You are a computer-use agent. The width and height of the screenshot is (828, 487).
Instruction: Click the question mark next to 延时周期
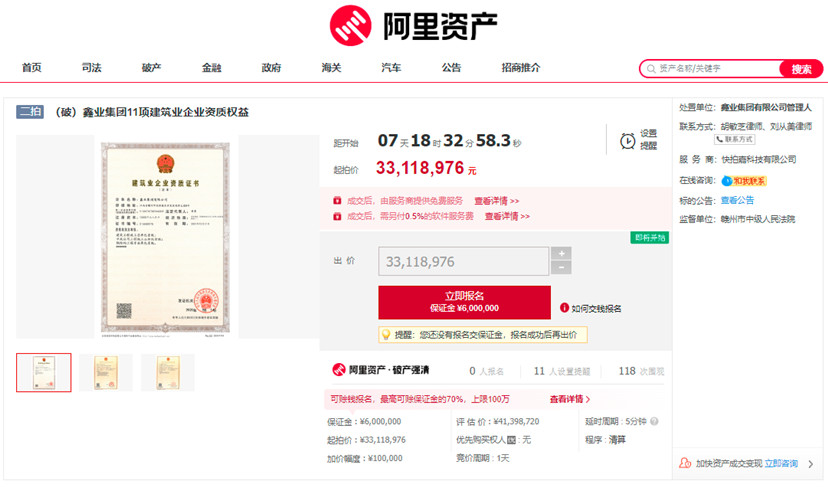coord(654,421)
